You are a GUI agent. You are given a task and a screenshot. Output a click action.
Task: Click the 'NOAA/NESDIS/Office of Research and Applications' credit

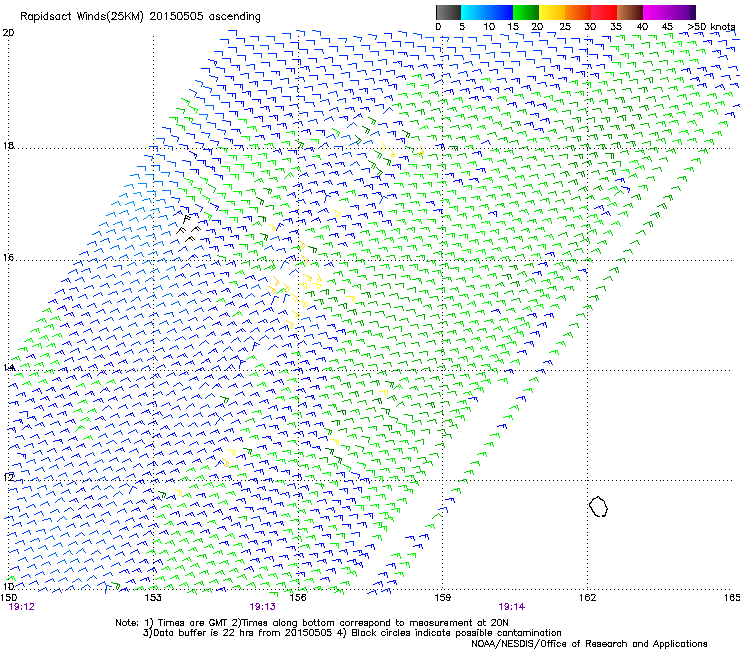589,644
